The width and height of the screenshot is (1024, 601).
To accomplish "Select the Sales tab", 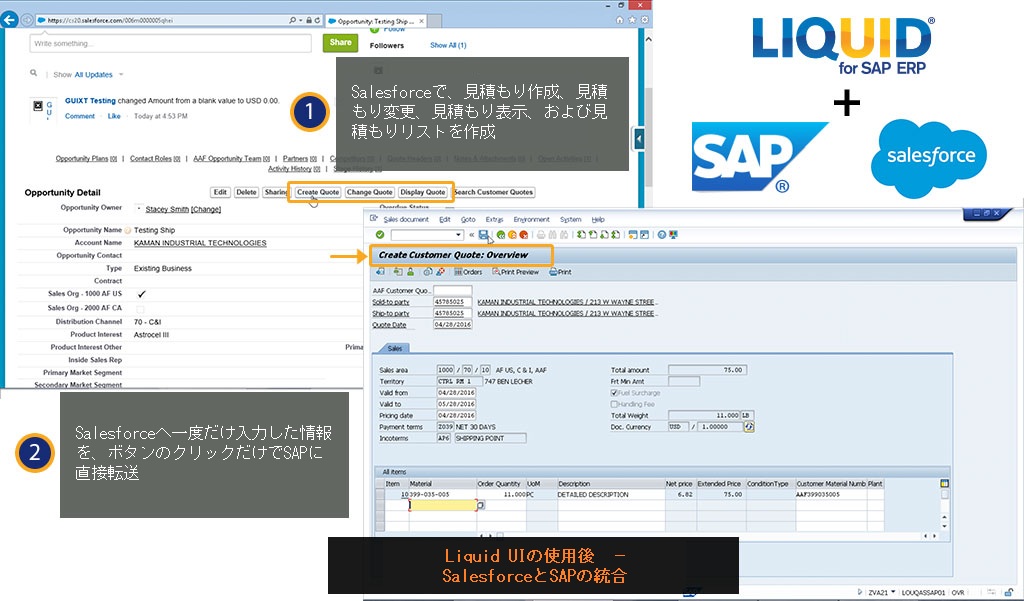I will pos(394,348).
